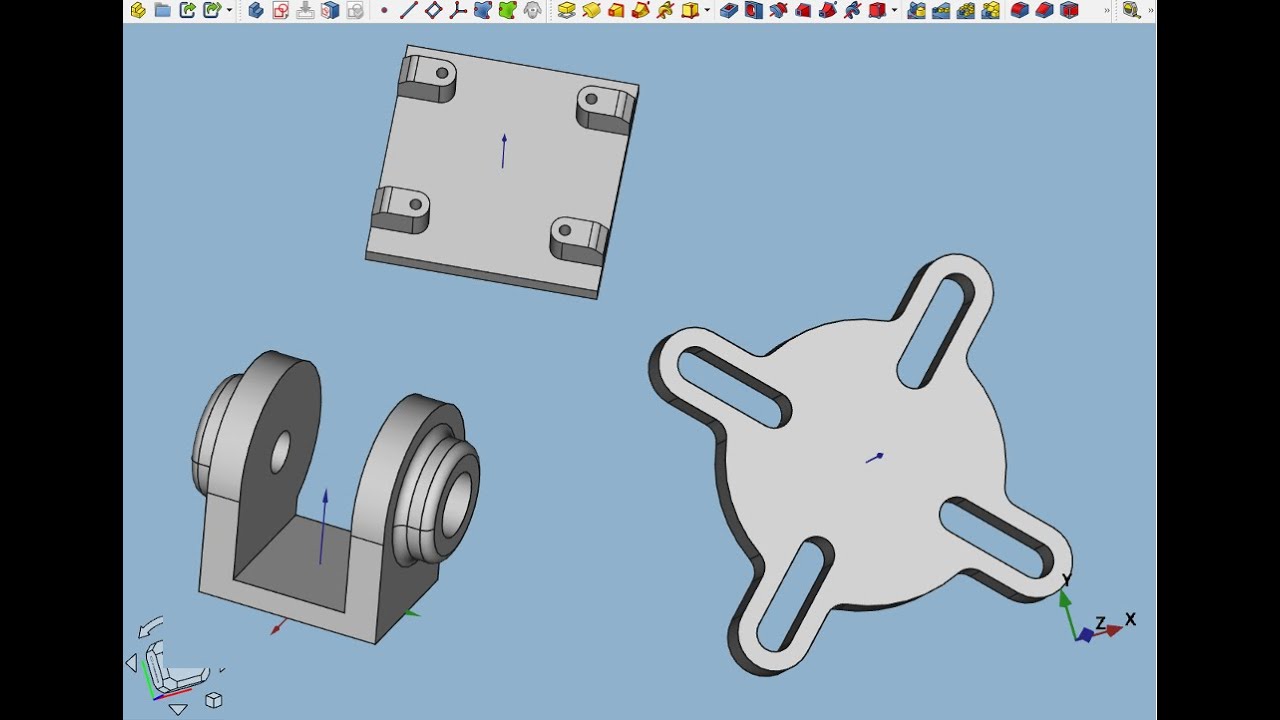Click the Create Sketch icon
Screen dimensions: 1280x720
pos(281,10)
